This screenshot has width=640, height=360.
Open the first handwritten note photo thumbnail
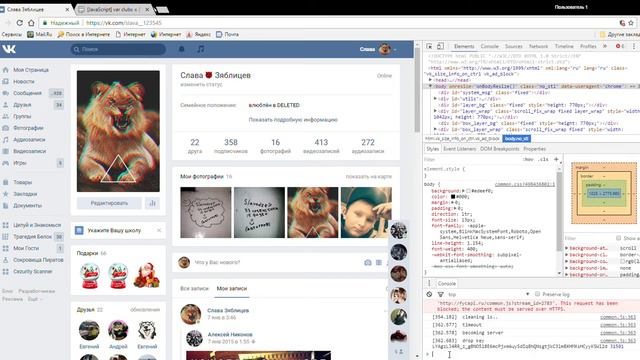(206, 212)
